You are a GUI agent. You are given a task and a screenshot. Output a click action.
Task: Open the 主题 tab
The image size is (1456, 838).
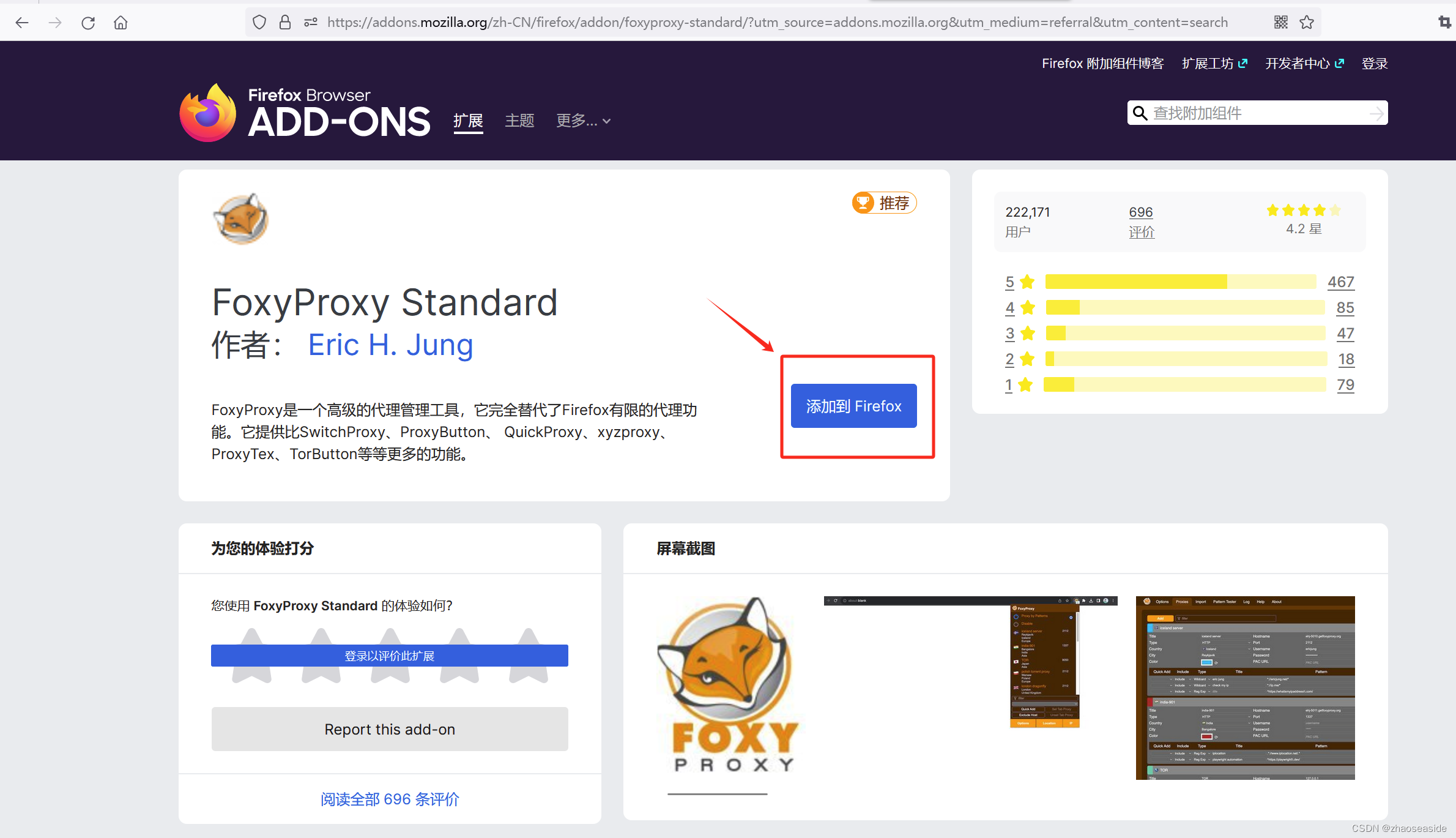(x=519, y=121)
